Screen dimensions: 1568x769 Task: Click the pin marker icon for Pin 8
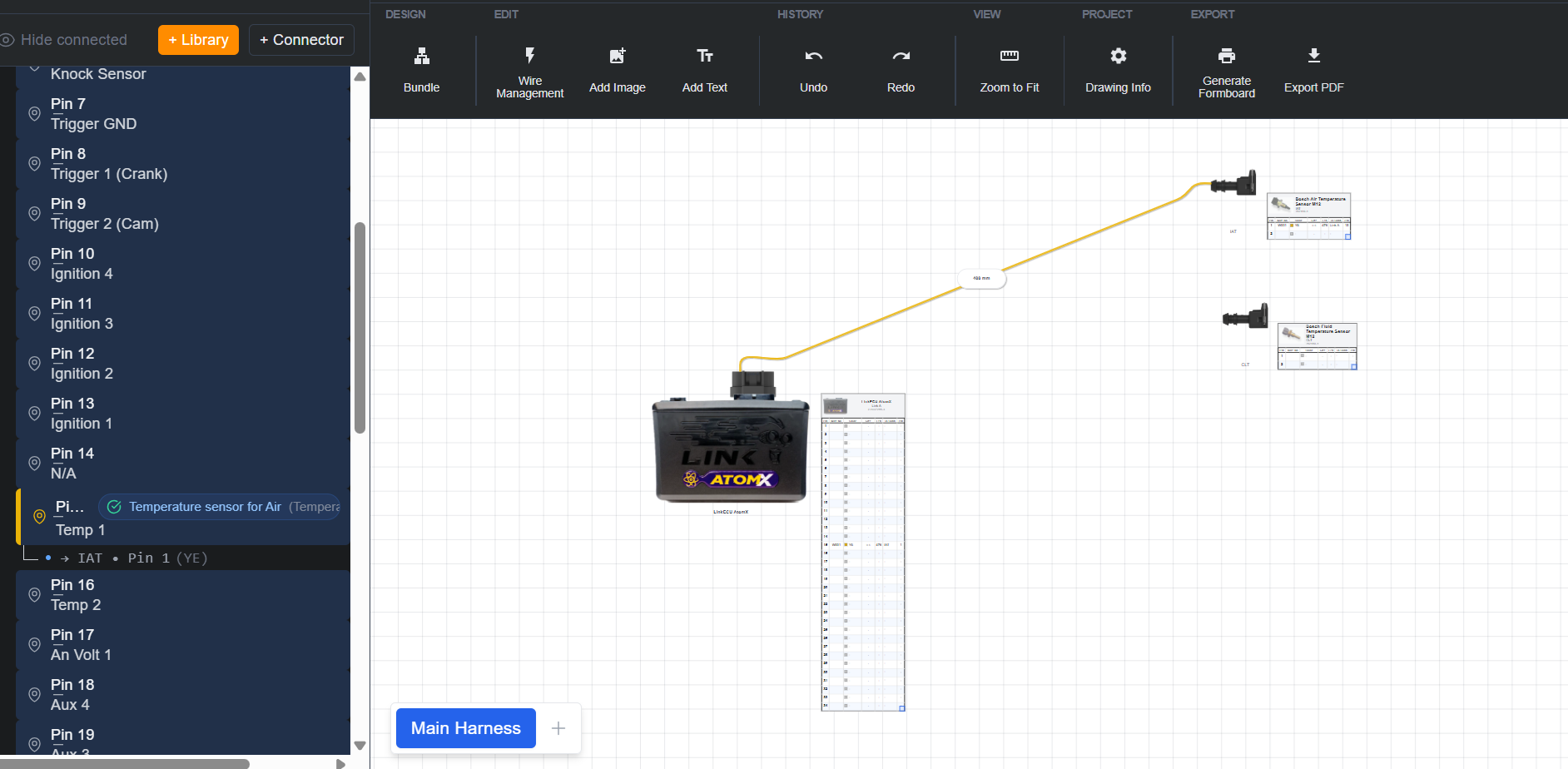[34, 163]
